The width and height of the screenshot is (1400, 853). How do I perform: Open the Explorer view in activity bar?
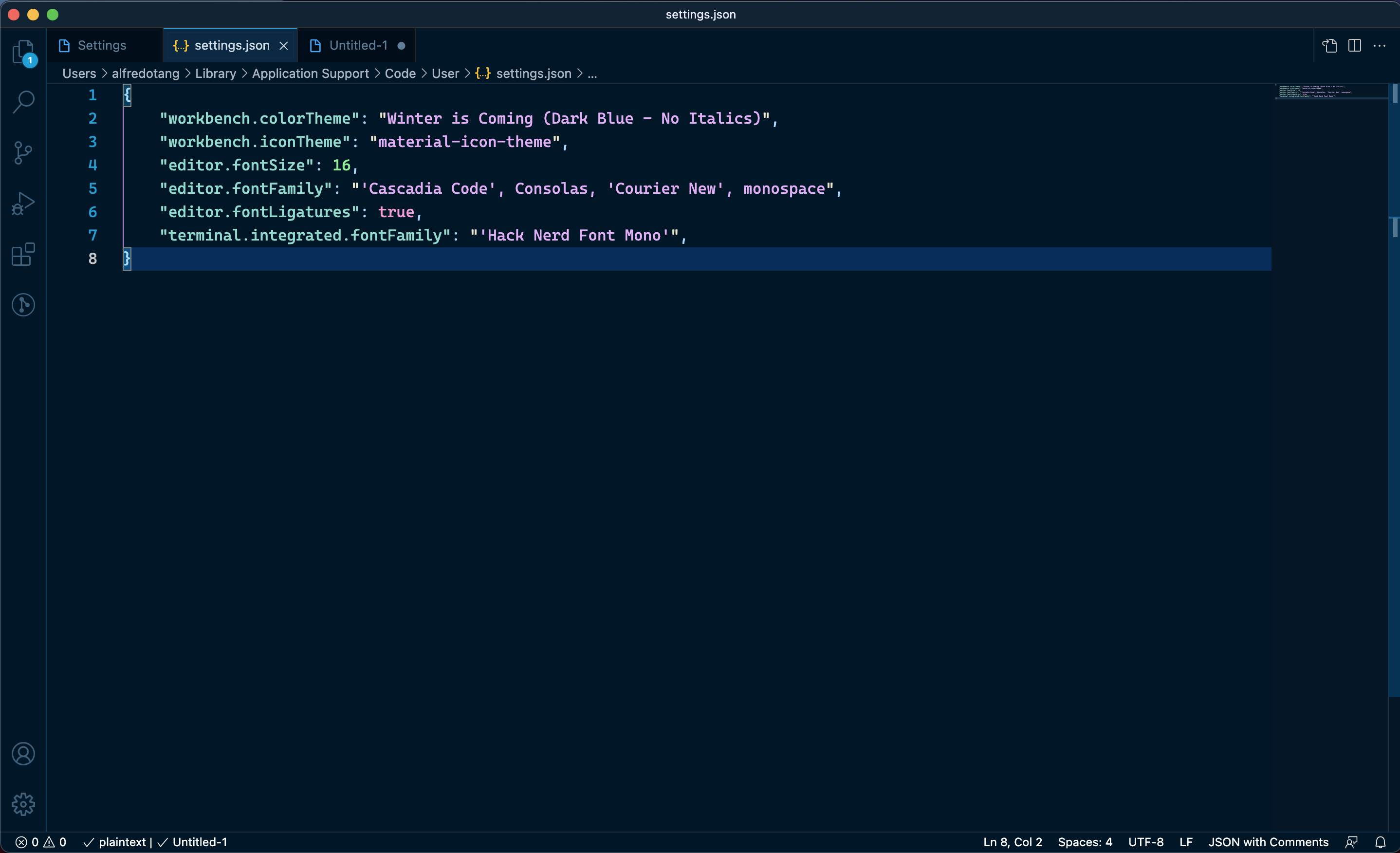(x=23, y=51)
